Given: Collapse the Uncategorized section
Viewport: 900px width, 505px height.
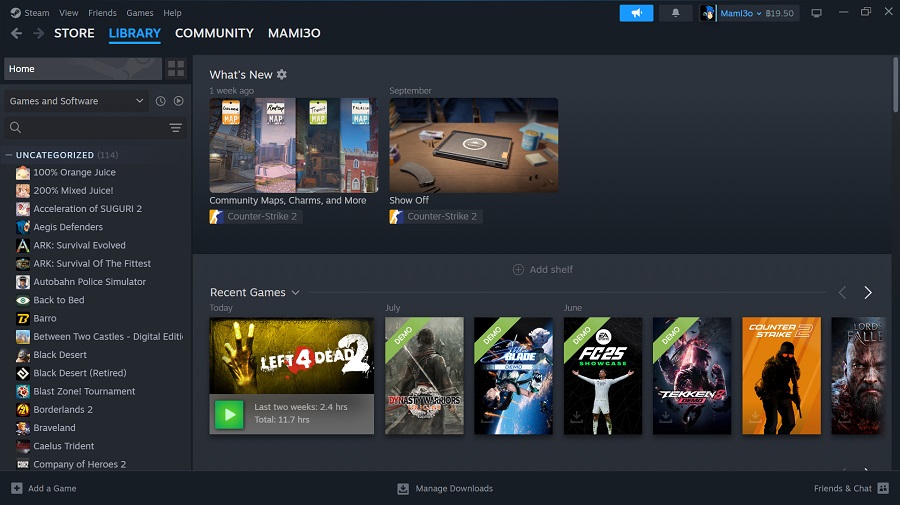Looking at the screenshot, I should click(9, 155).
